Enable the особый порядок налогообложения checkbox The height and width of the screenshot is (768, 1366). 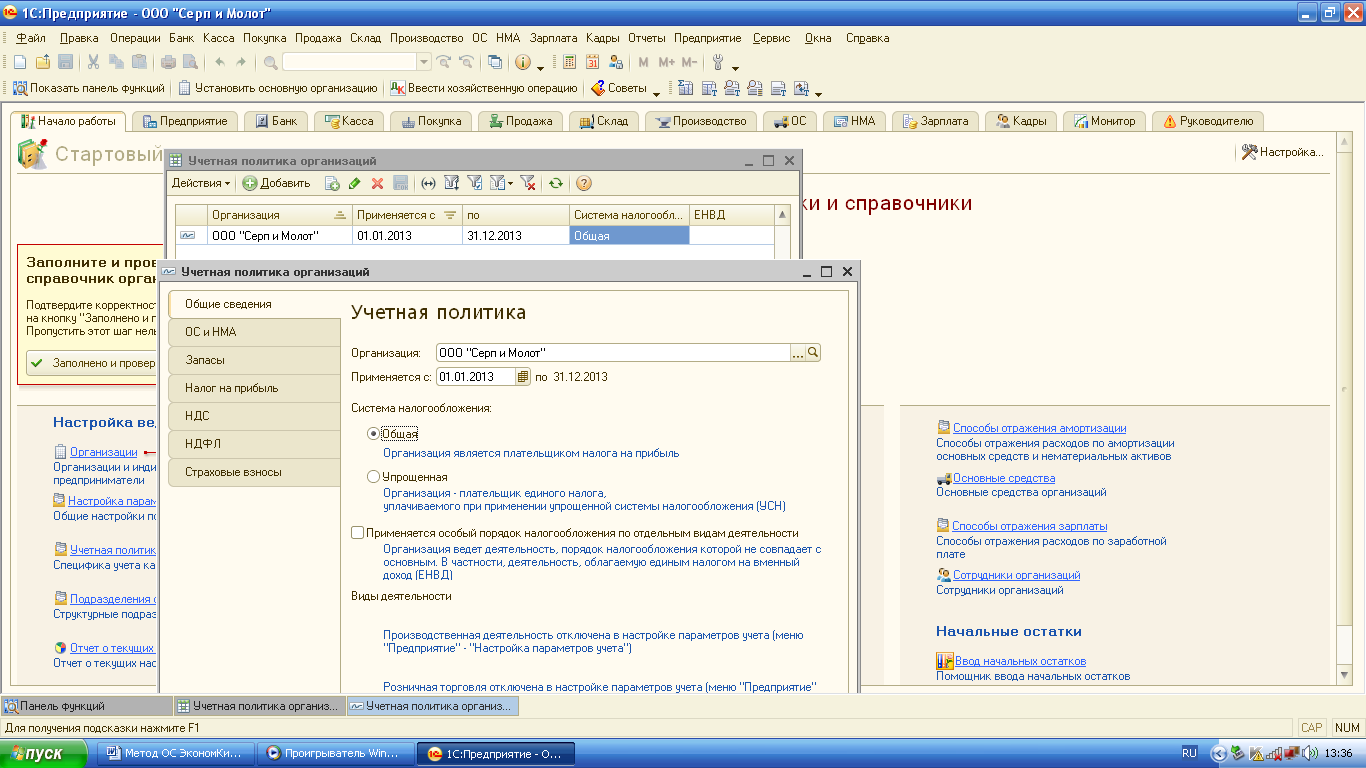tap(358, 533)
